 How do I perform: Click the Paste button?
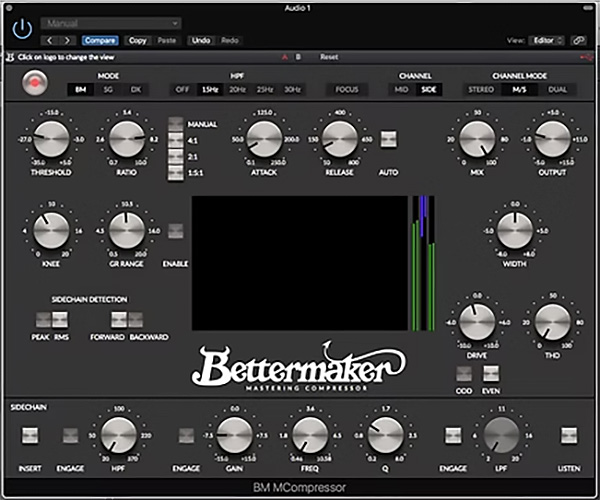[x=167, y=41]
